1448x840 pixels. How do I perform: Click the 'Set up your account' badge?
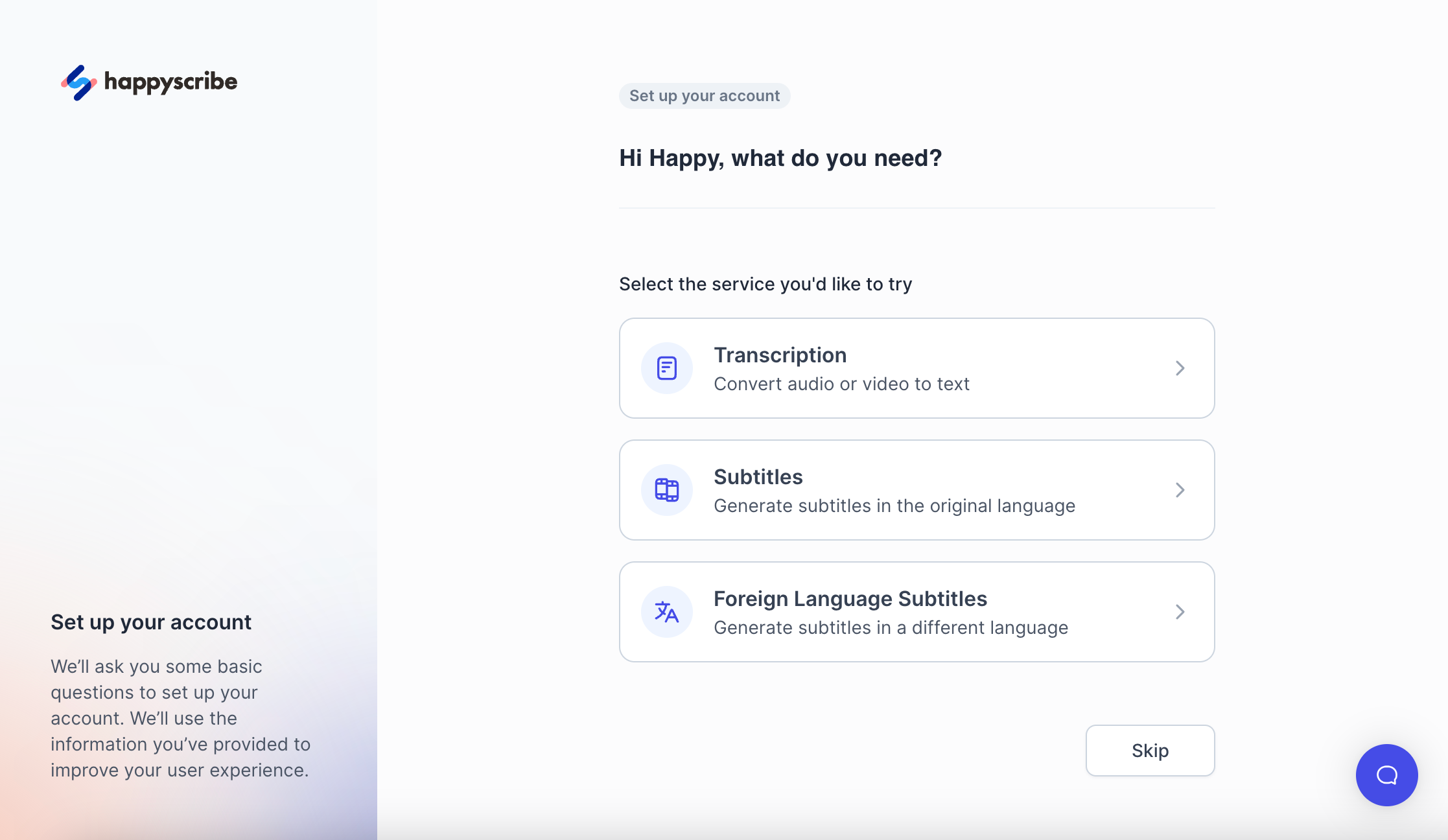pyautogui.click(x=704, y=96)
